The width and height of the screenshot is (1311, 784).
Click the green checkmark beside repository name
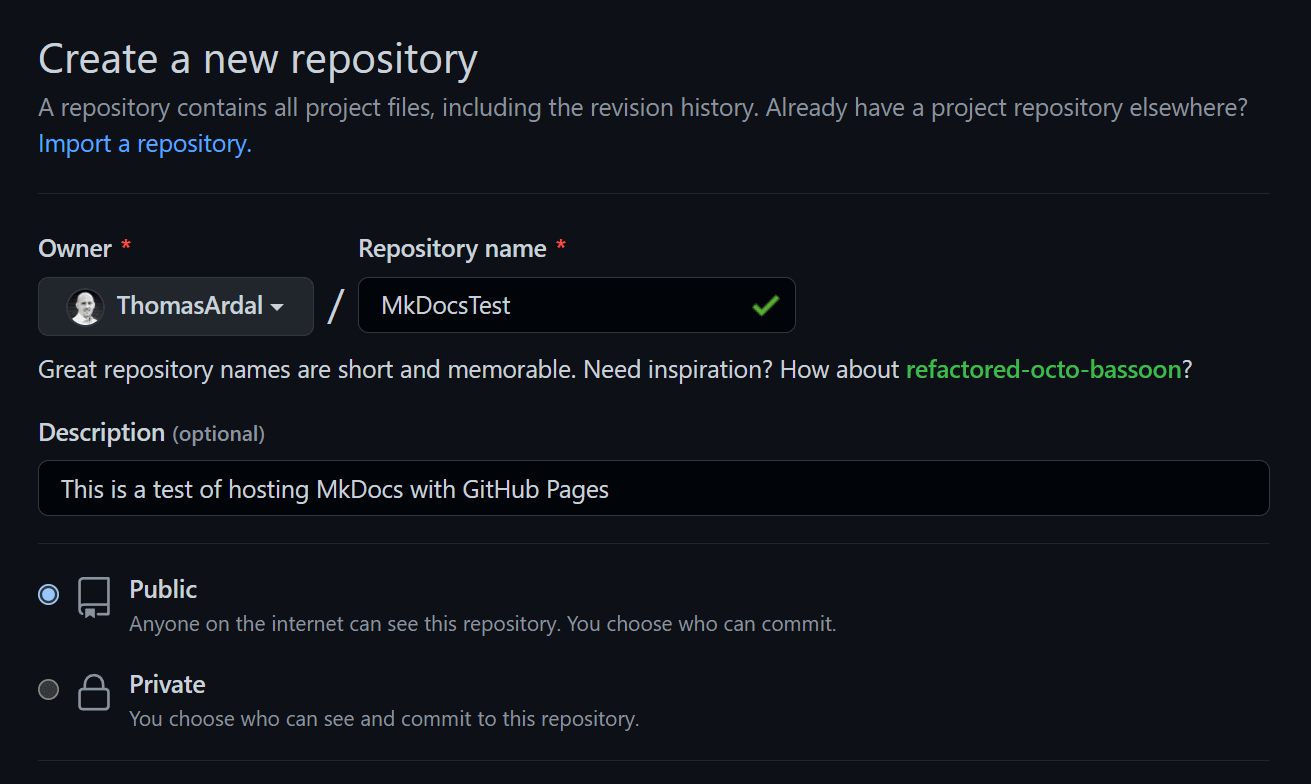(765, 306)
